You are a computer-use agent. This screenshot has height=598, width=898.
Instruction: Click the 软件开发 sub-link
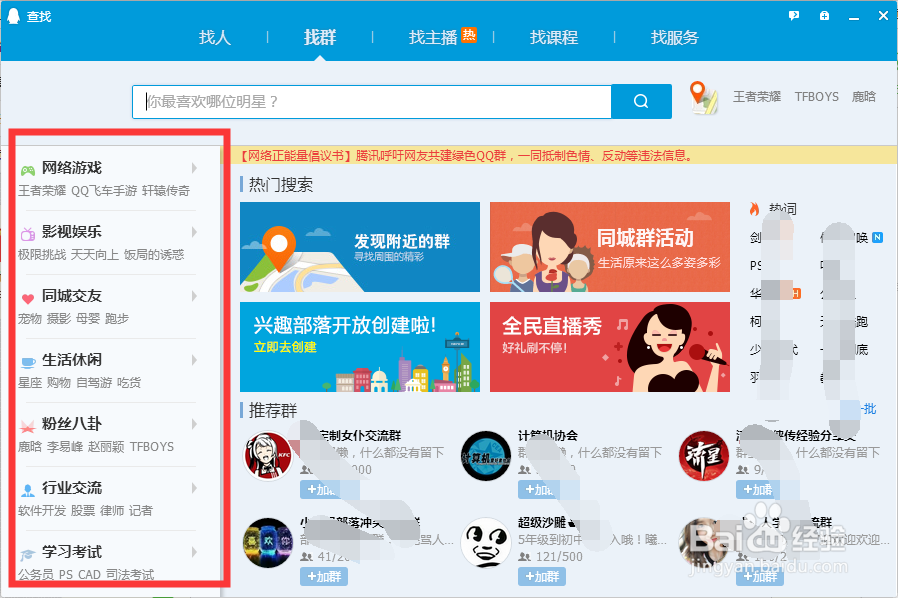click(x=42, y=511)
